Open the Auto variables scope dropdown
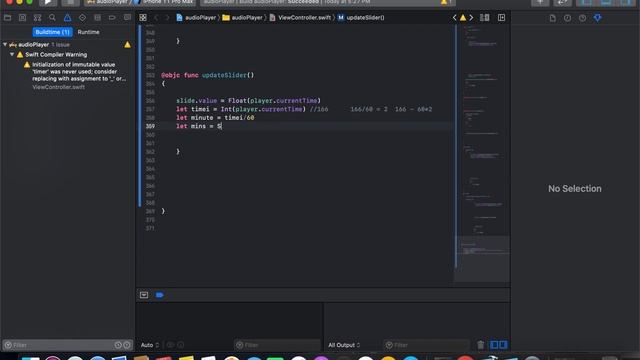This screenshot has height=360, width=640. 150,345
